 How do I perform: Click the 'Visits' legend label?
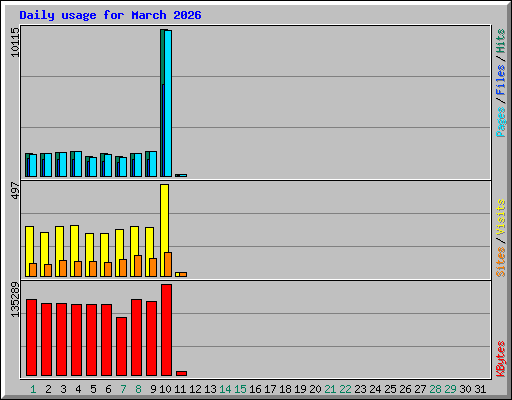coord(501,217)
